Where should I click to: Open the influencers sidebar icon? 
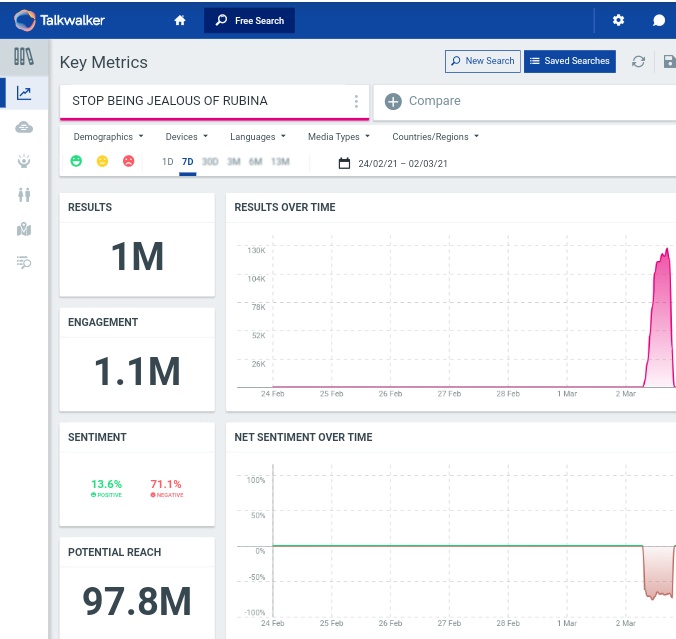(x=24, y=161)
